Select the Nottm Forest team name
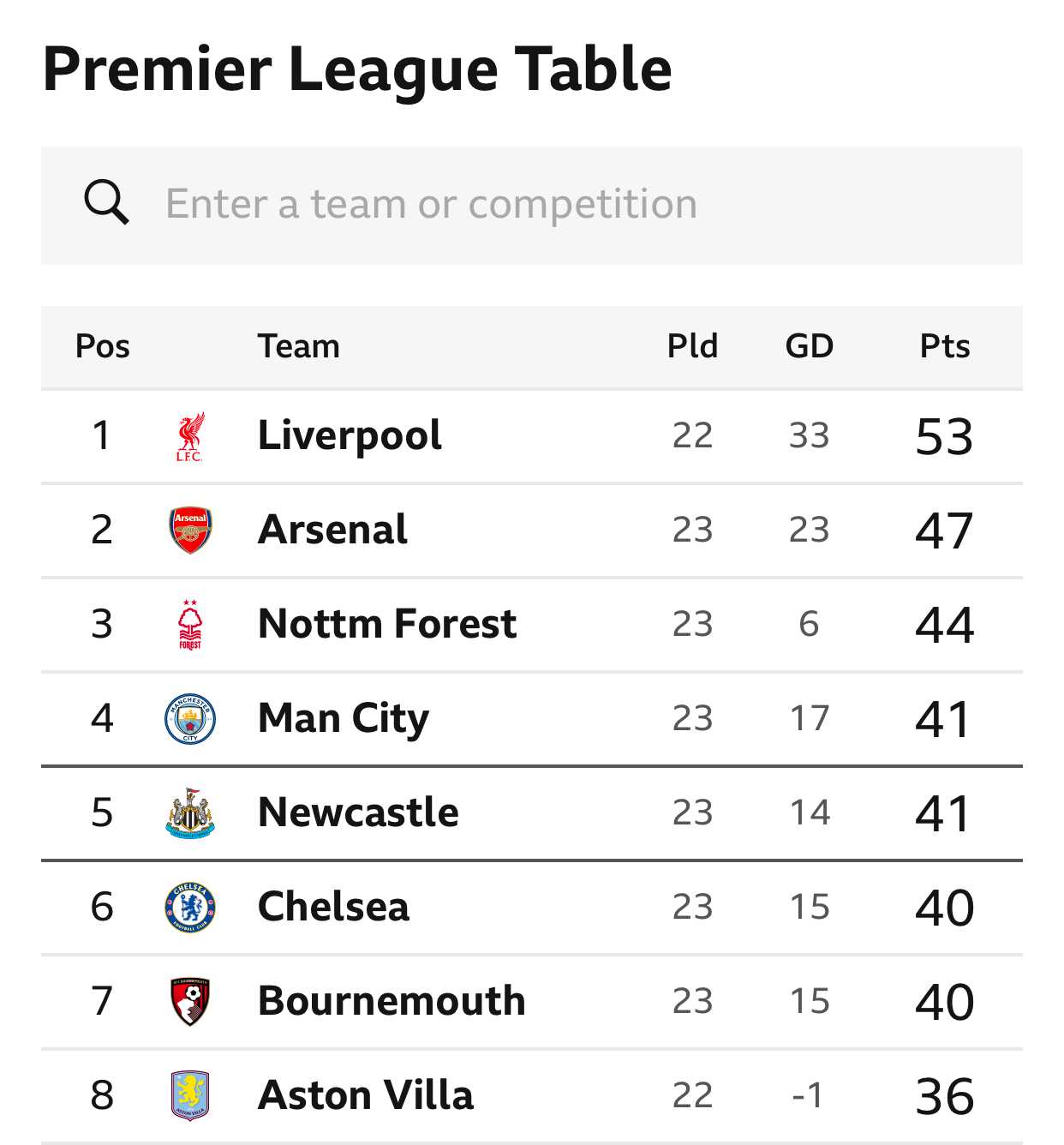1064x1145 pixels. 387,624
